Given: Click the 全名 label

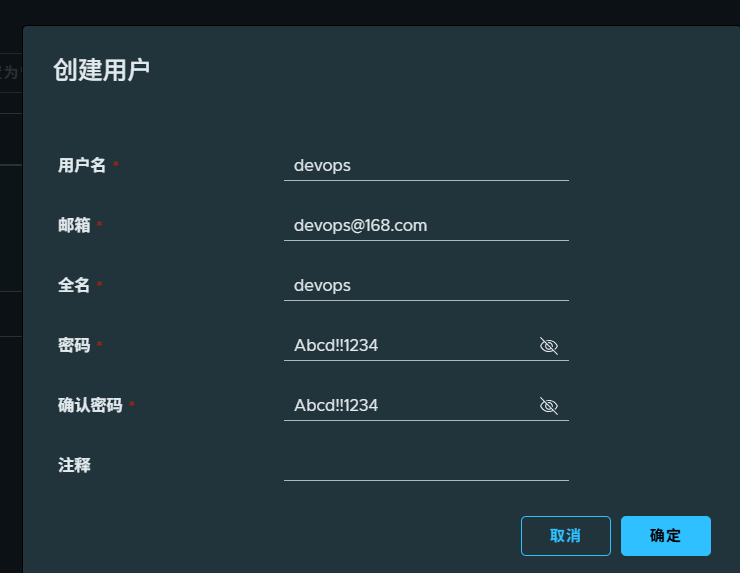Looking at the screenshot, I should [74, 285].
